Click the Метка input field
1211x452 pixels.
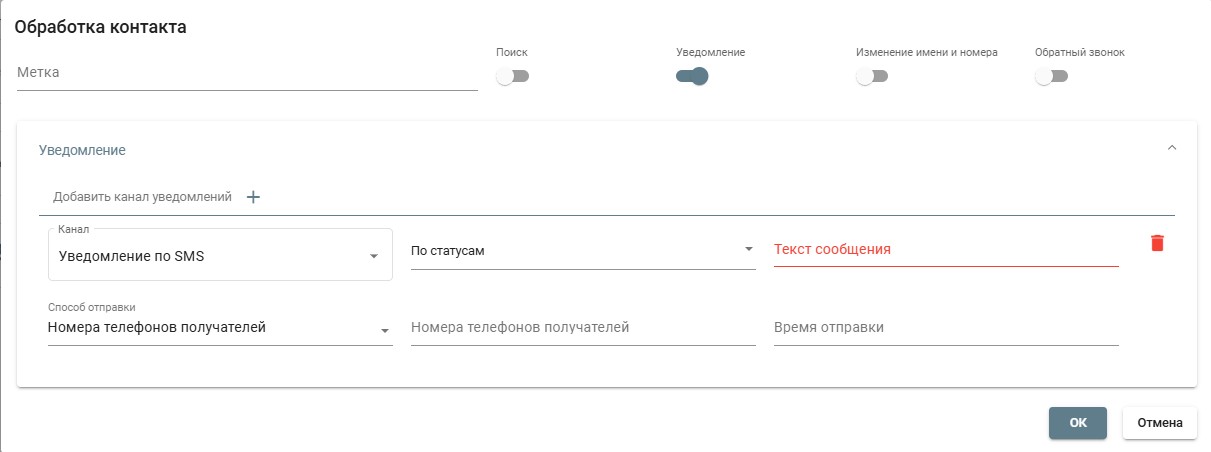pyautogui.click(x=247, y=73)
